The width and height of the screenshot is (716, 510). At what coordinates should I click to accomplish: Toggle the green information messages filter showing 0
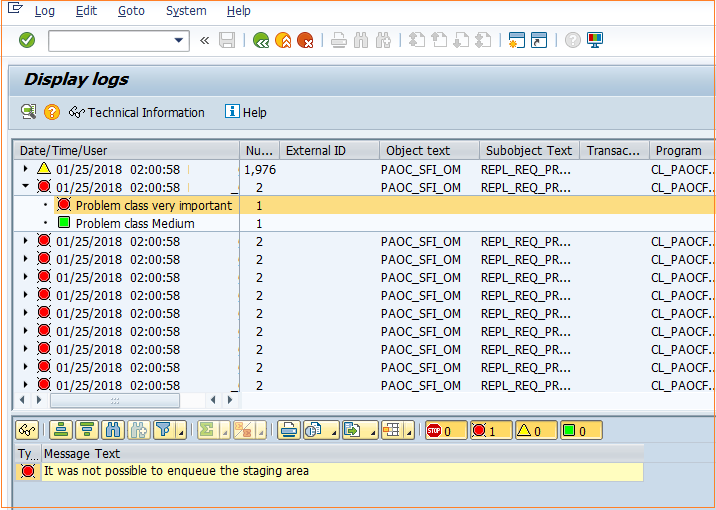581,430
